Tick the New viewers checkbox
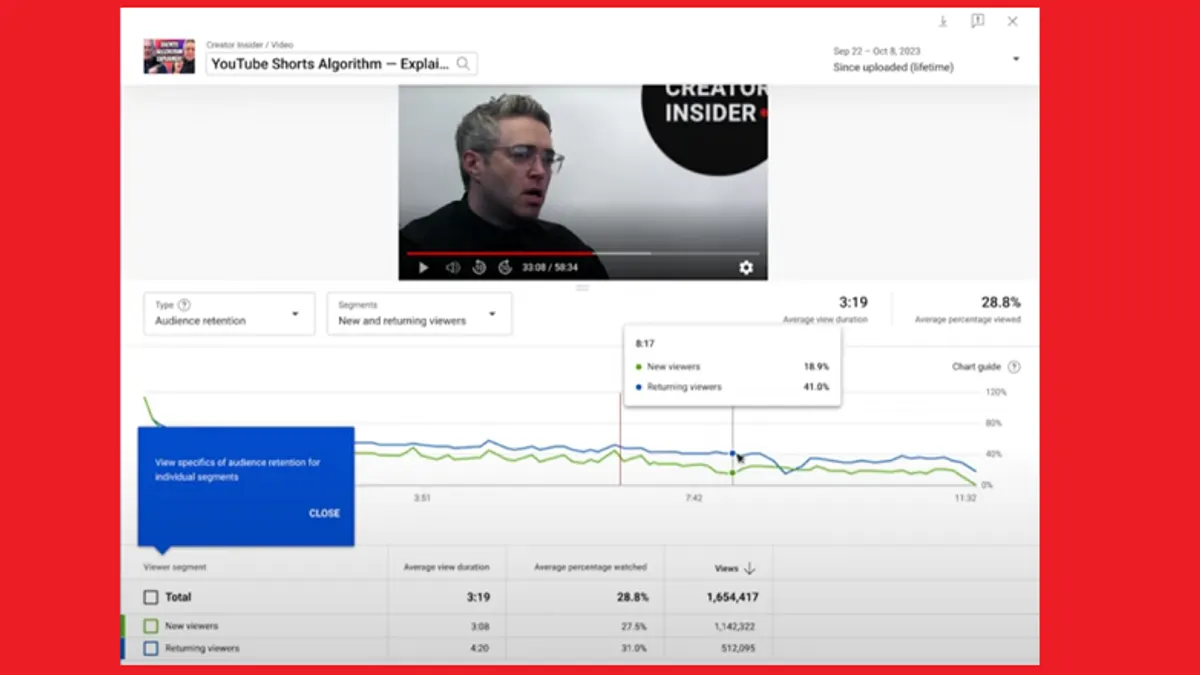Screen dimensions: 1200x675 [151, 626]
